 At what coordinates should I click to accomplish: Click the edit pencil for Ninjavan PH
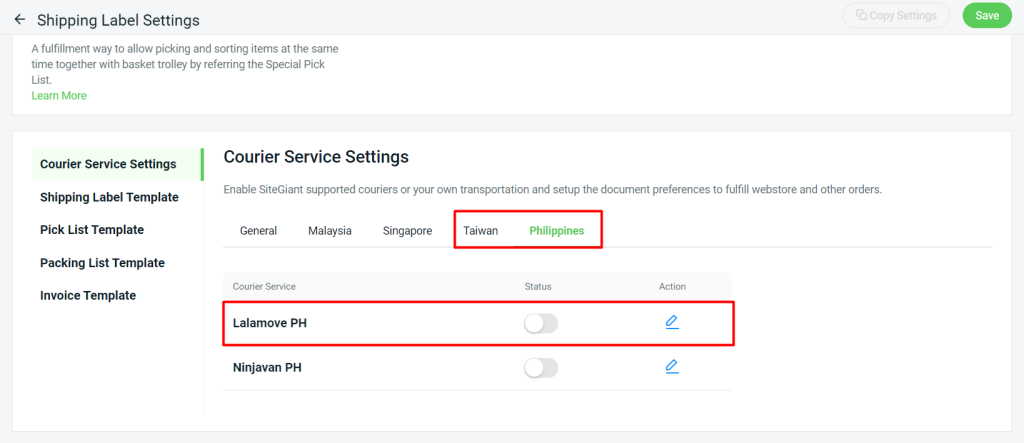point(672,367)
